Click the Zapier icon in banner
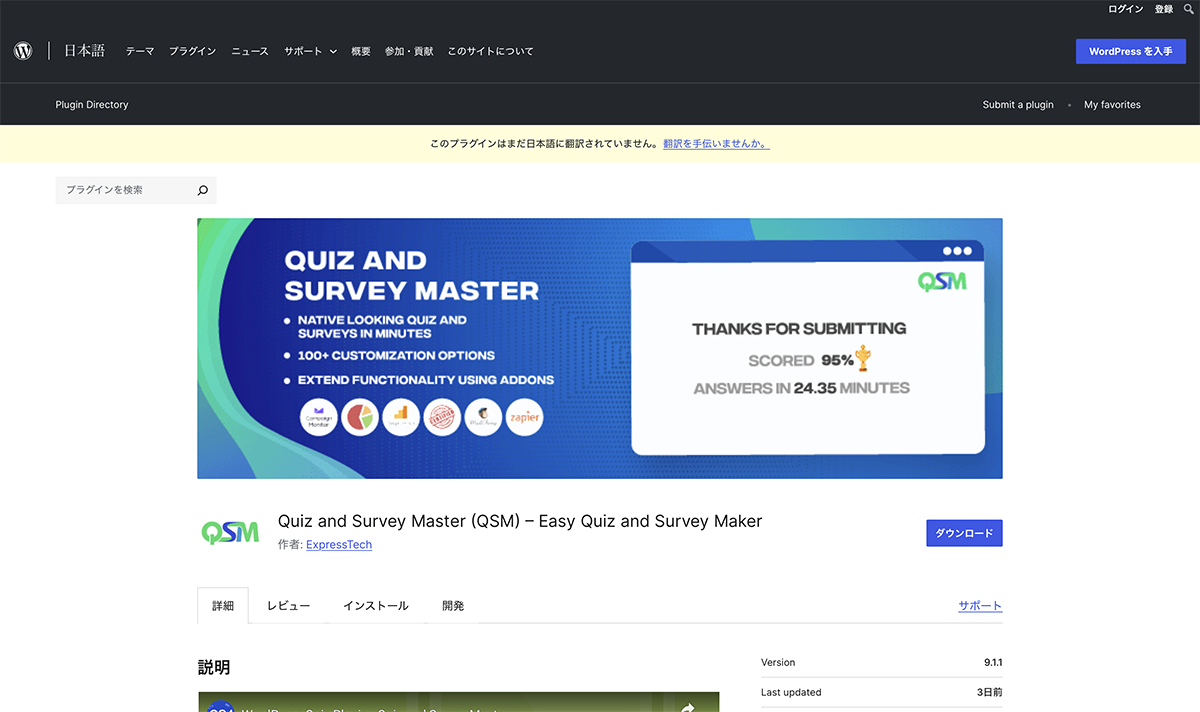The width and height of the screenshot is (1200, 712). 524,417
